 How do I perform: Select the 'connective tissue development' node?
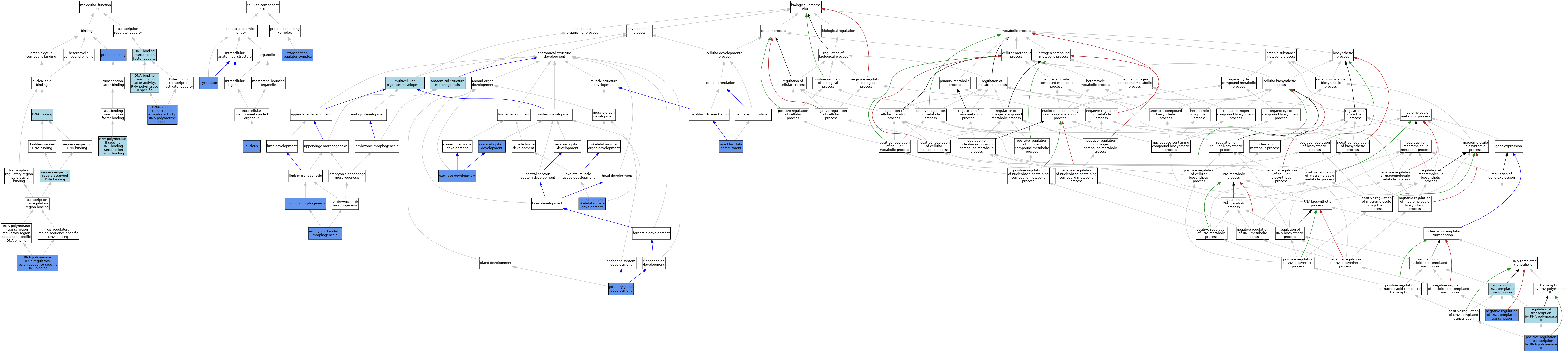[457, 146]
